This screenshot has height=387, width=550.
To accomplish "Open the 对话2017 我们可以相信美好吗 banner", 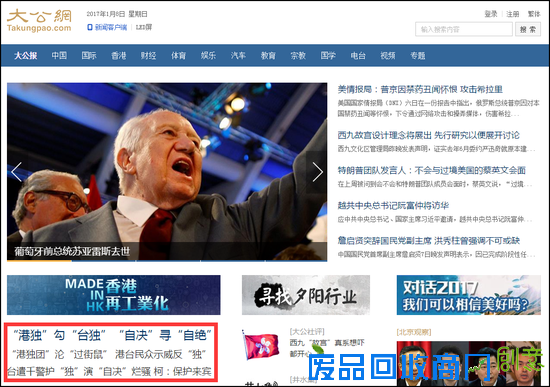I will 469,295.
